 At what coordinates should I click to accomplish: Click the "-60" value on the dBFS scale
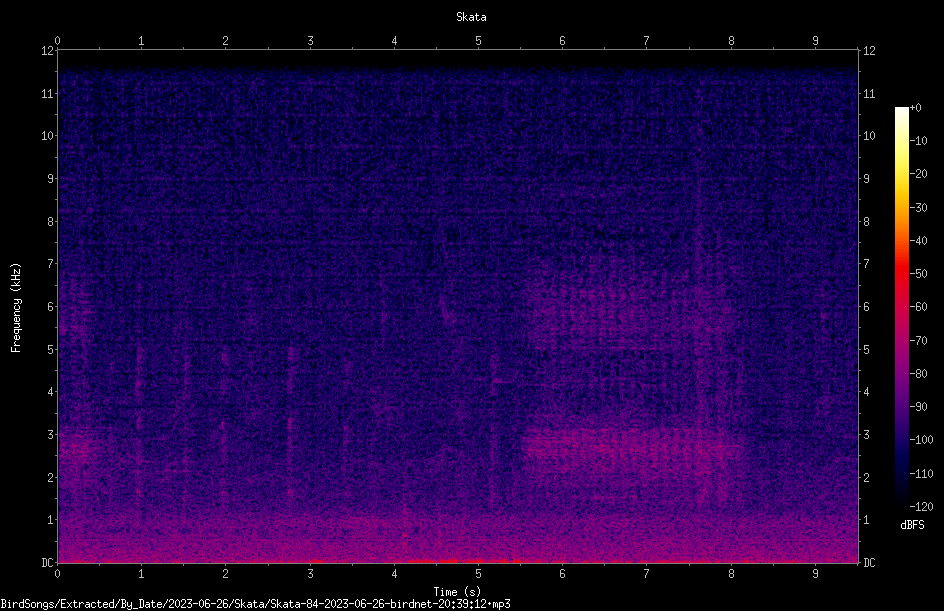tap(918, 307)
